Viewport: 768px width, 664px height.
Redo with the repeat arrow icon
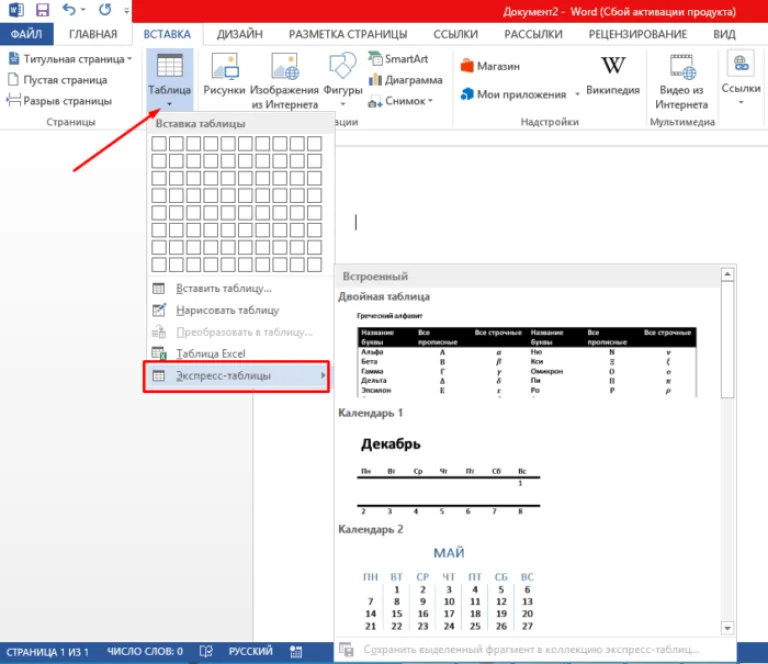104,9
